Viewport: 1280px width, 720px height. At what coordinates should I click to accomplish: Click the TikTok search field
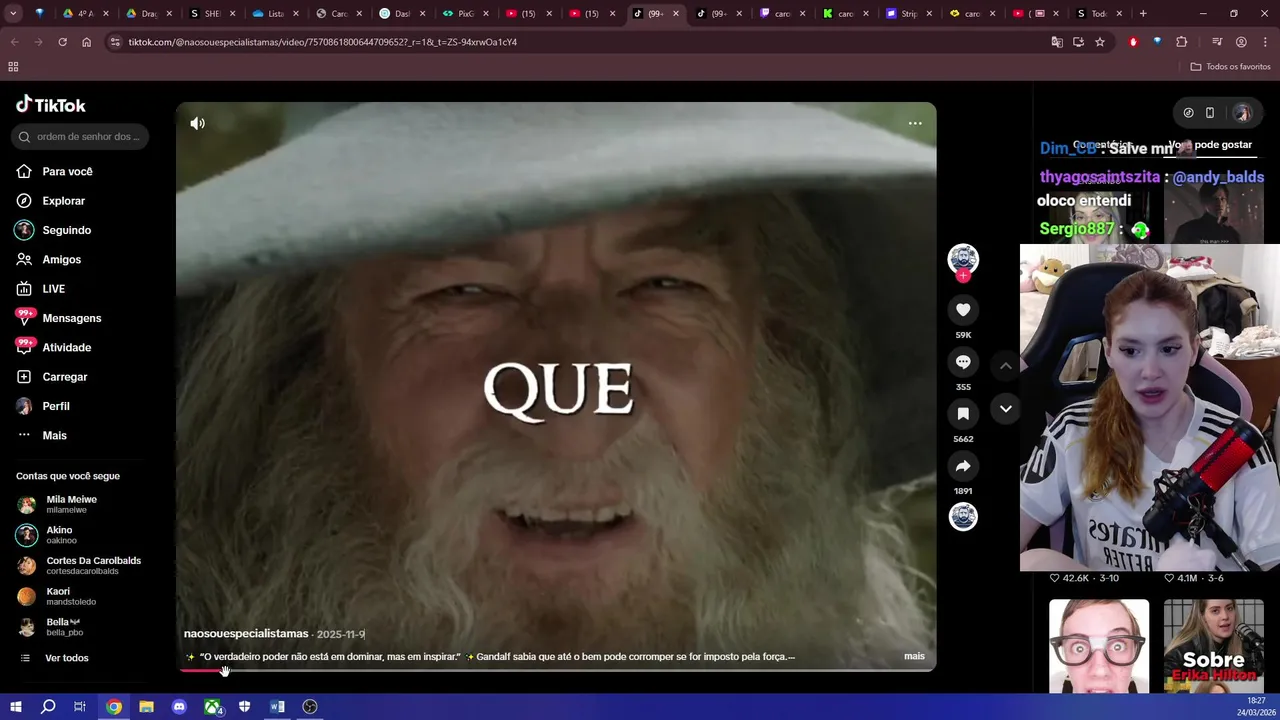[80, 136]
